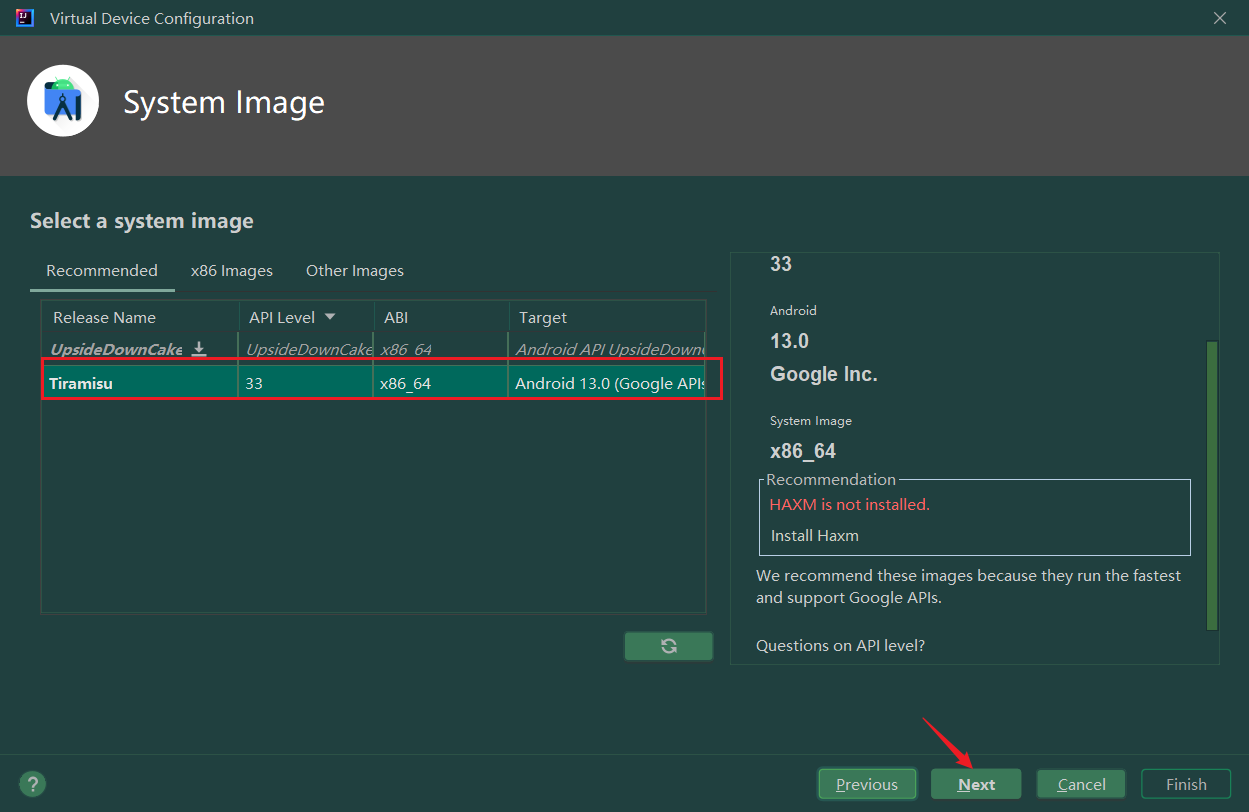Refresh the system image list

669,646
